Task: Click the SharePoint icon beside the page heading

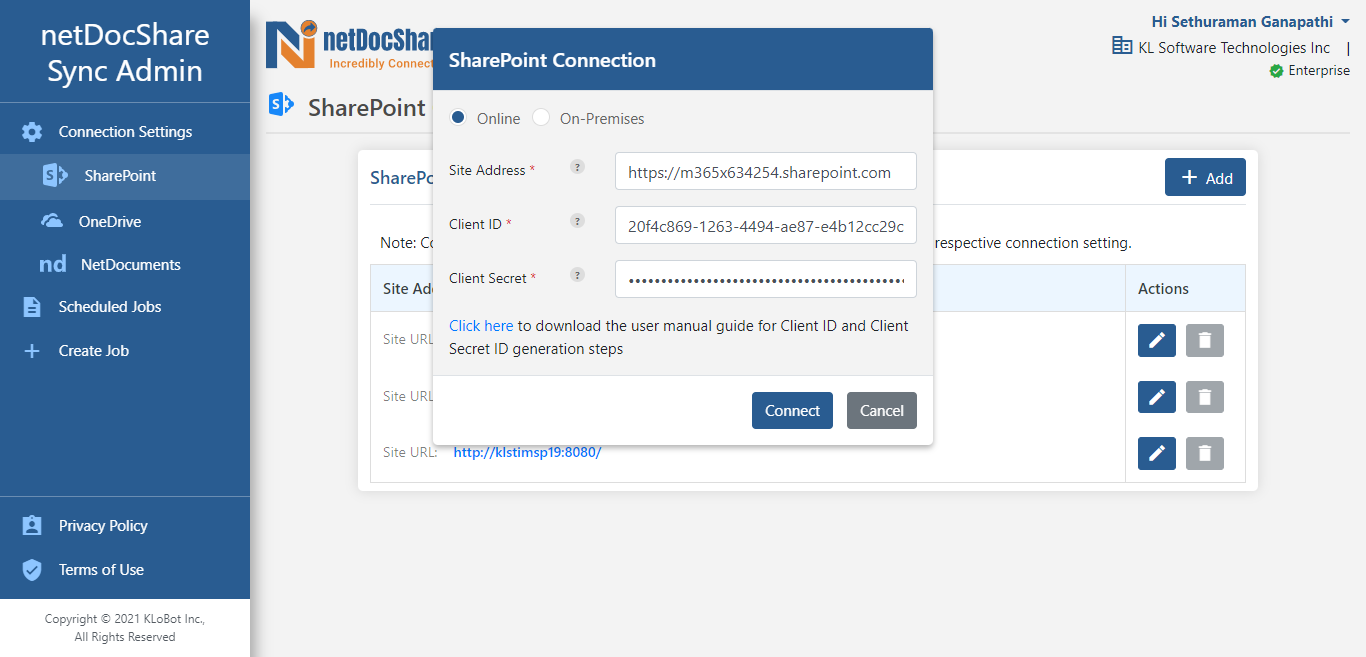Action: tap(281, 104)
